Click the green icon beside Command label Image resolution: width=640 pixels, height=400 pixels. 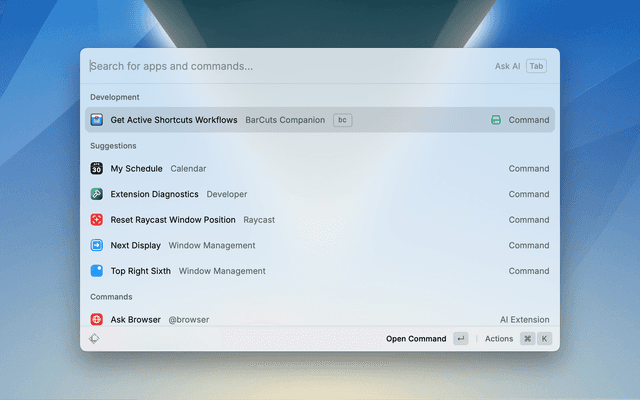[496, 120]
